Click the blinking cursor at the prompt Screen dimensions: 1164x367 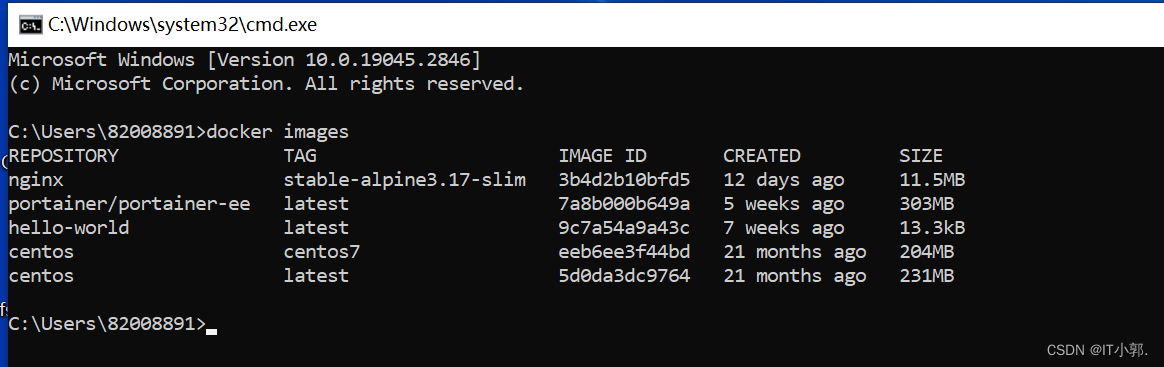(x=212, y=331)
